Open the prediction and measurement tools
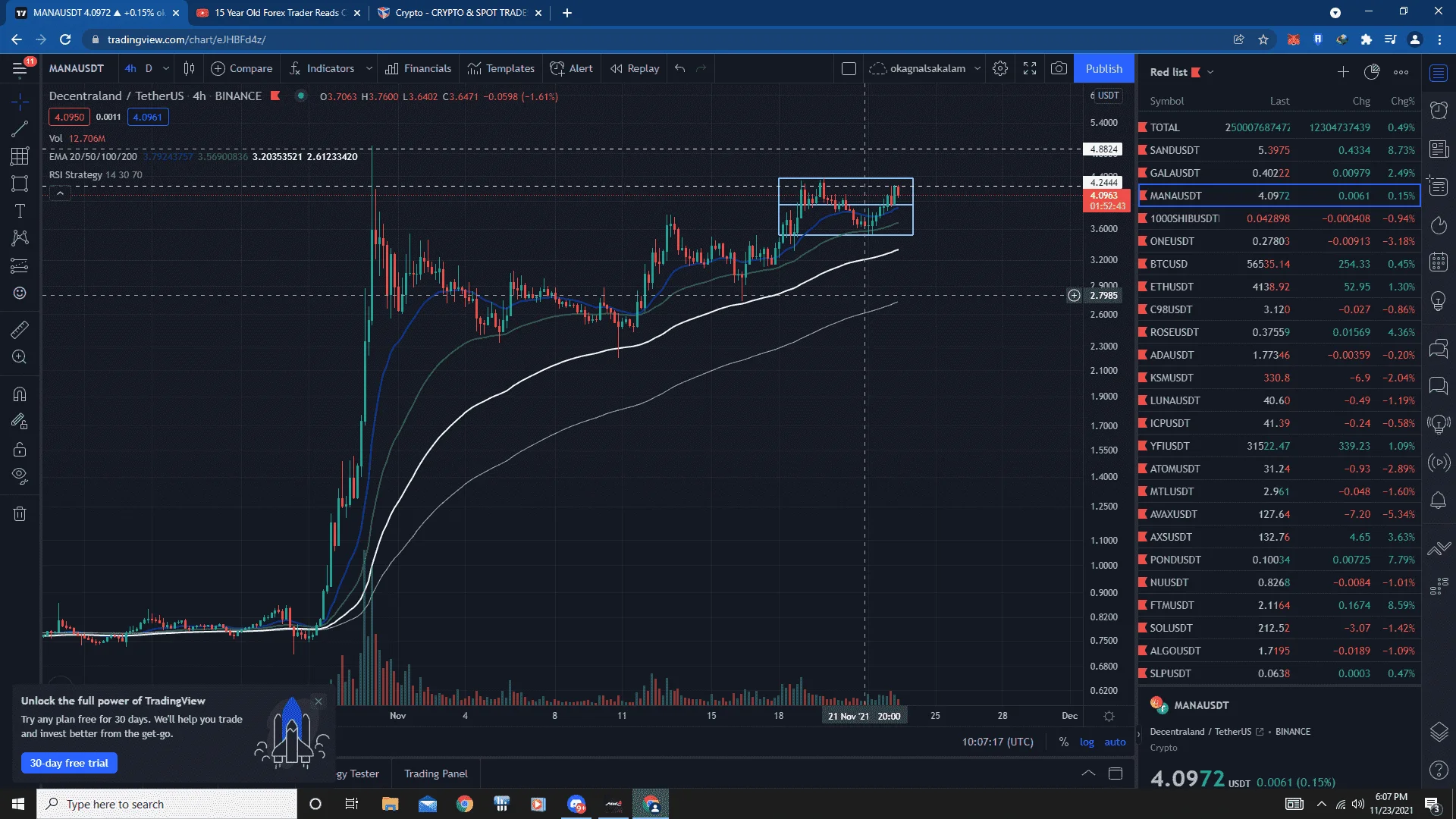 (20, 265)
